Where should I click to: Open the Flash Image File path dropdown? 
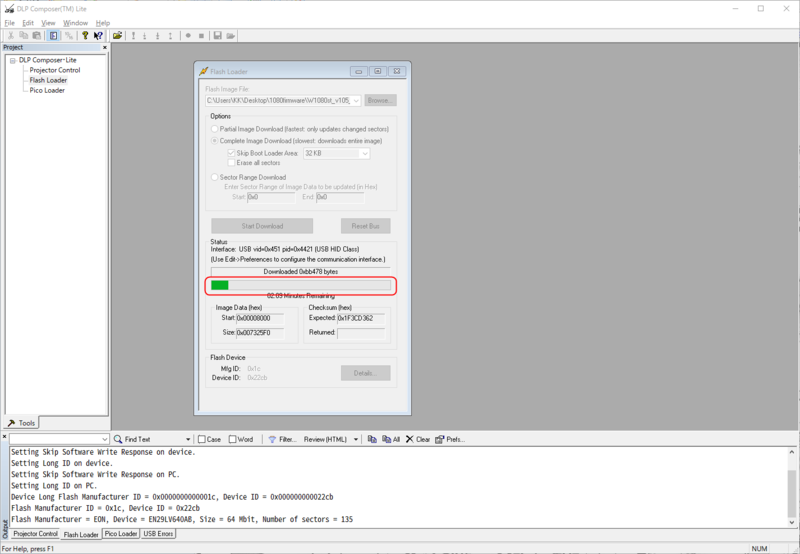(x=356, y=100)
